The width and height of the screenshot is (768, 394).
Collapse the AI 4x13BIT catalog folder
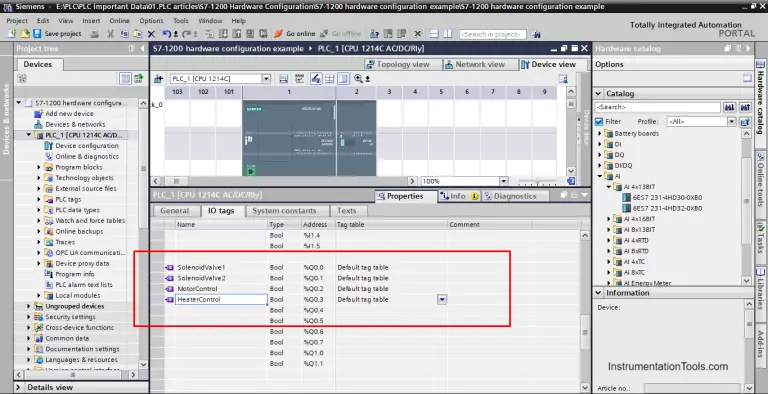(x=609, y=187)
